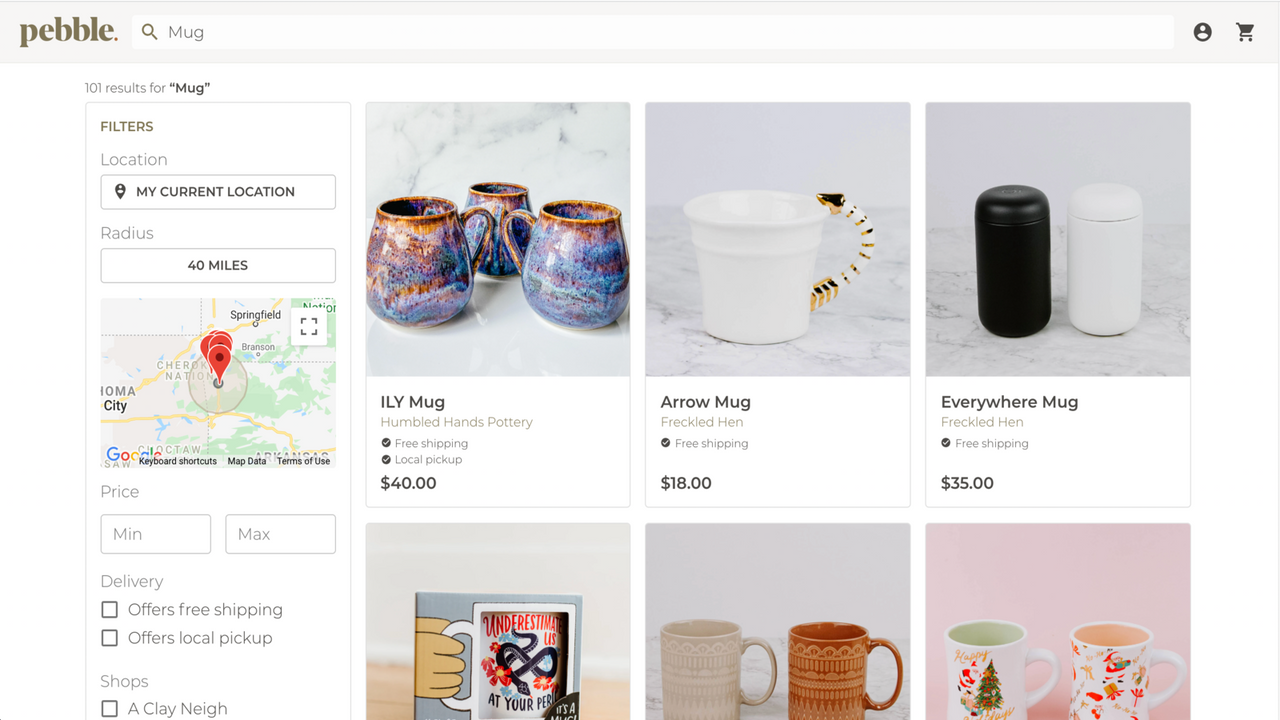Click the Free shipping checkmark icon under ILY Mug
The height and width of the screenshot is (720, 1280).
(386, 443)
